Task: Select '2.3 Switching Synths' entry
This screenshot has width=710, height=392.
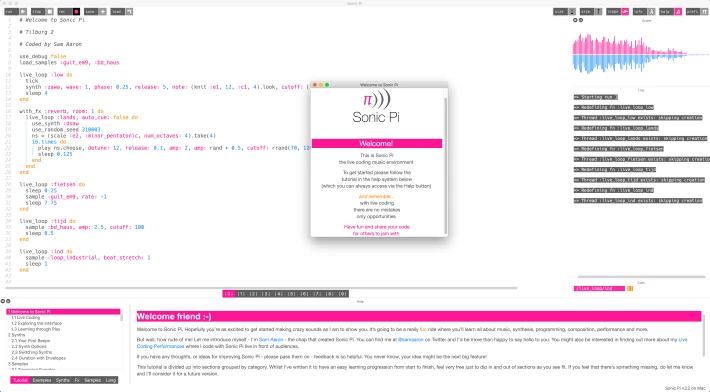Action: 63,352
